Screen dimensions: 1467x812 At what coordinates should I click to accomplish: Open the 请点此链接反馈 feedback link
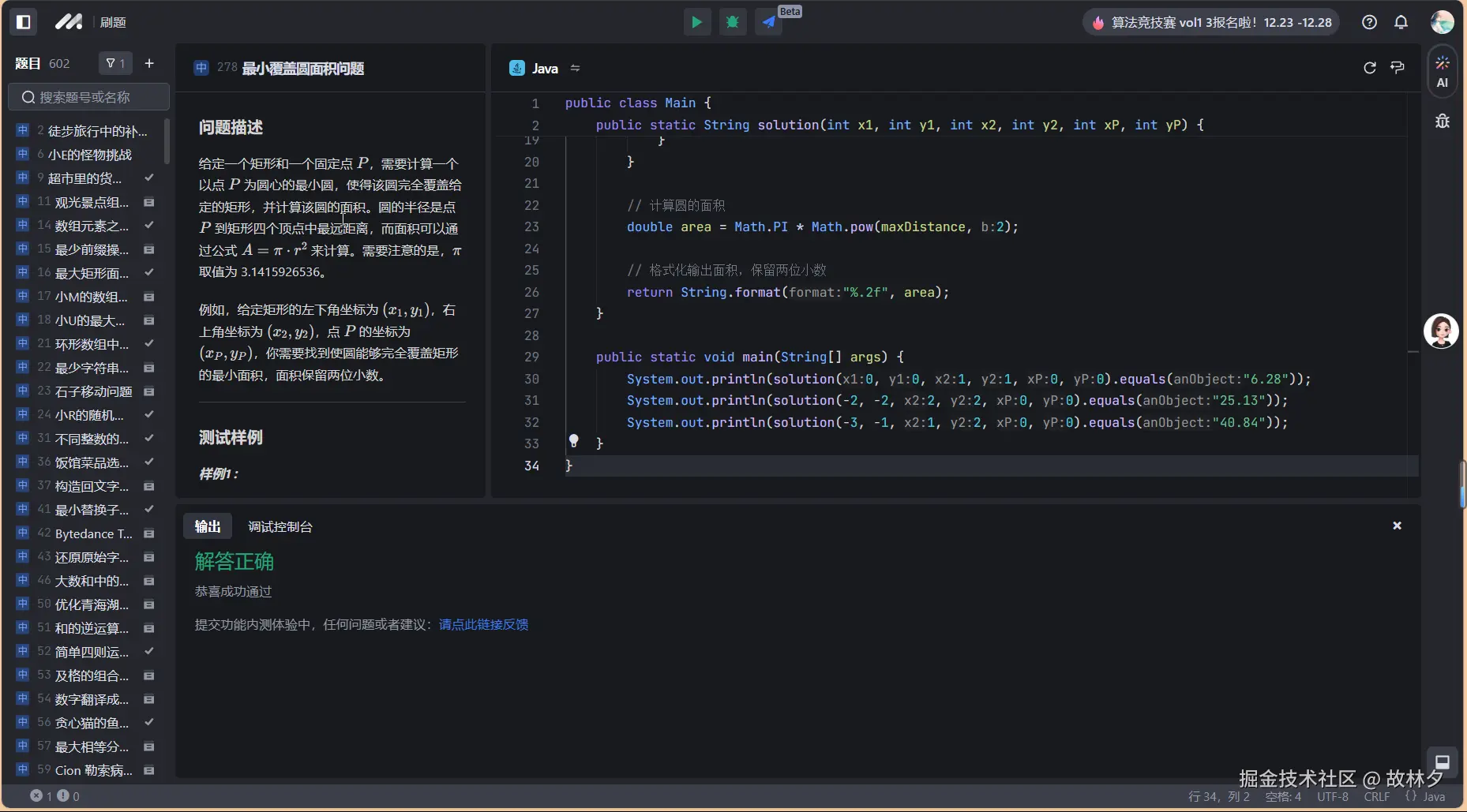483,624
